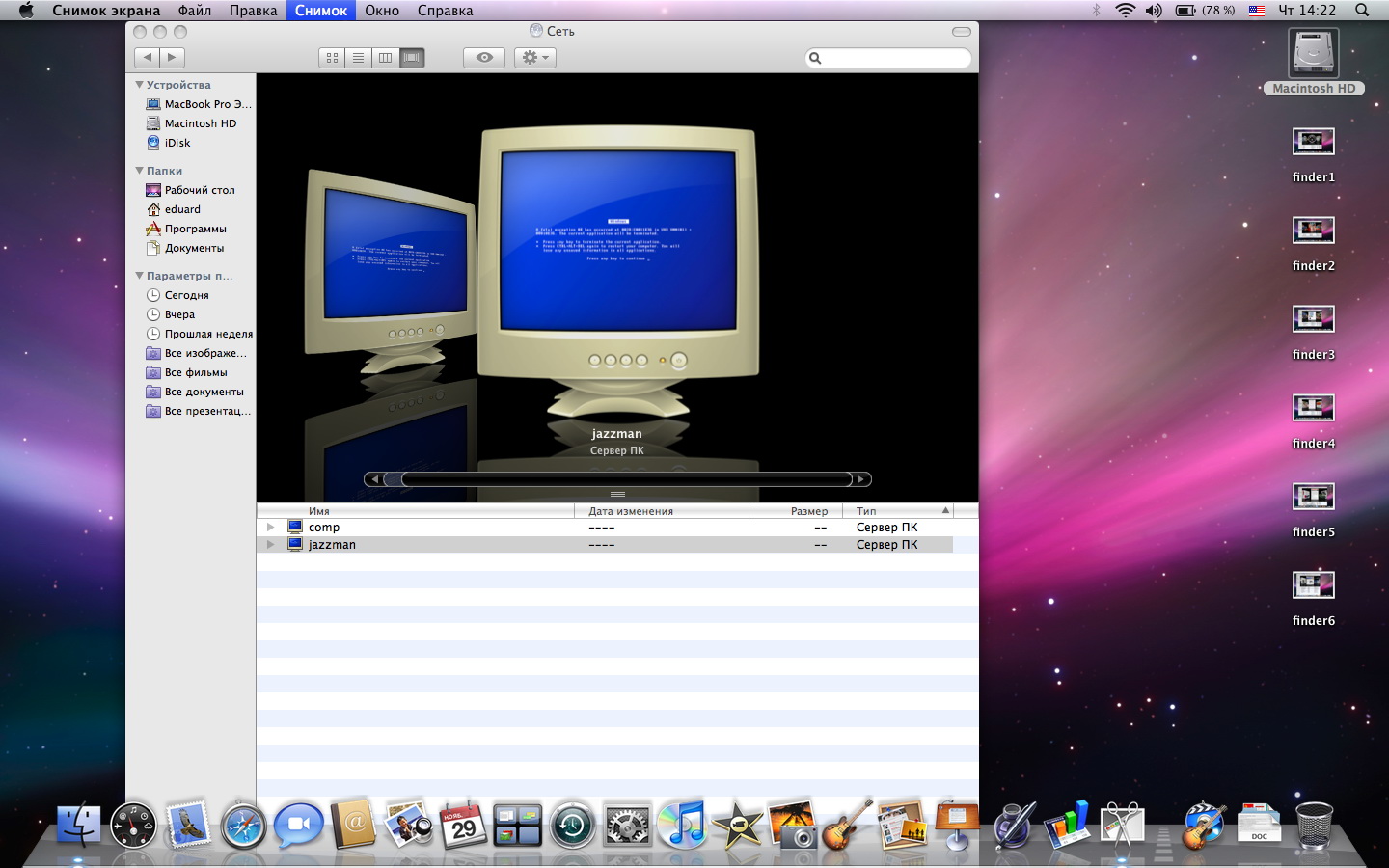Open Рабочий стол folder in sidebar

190,190
